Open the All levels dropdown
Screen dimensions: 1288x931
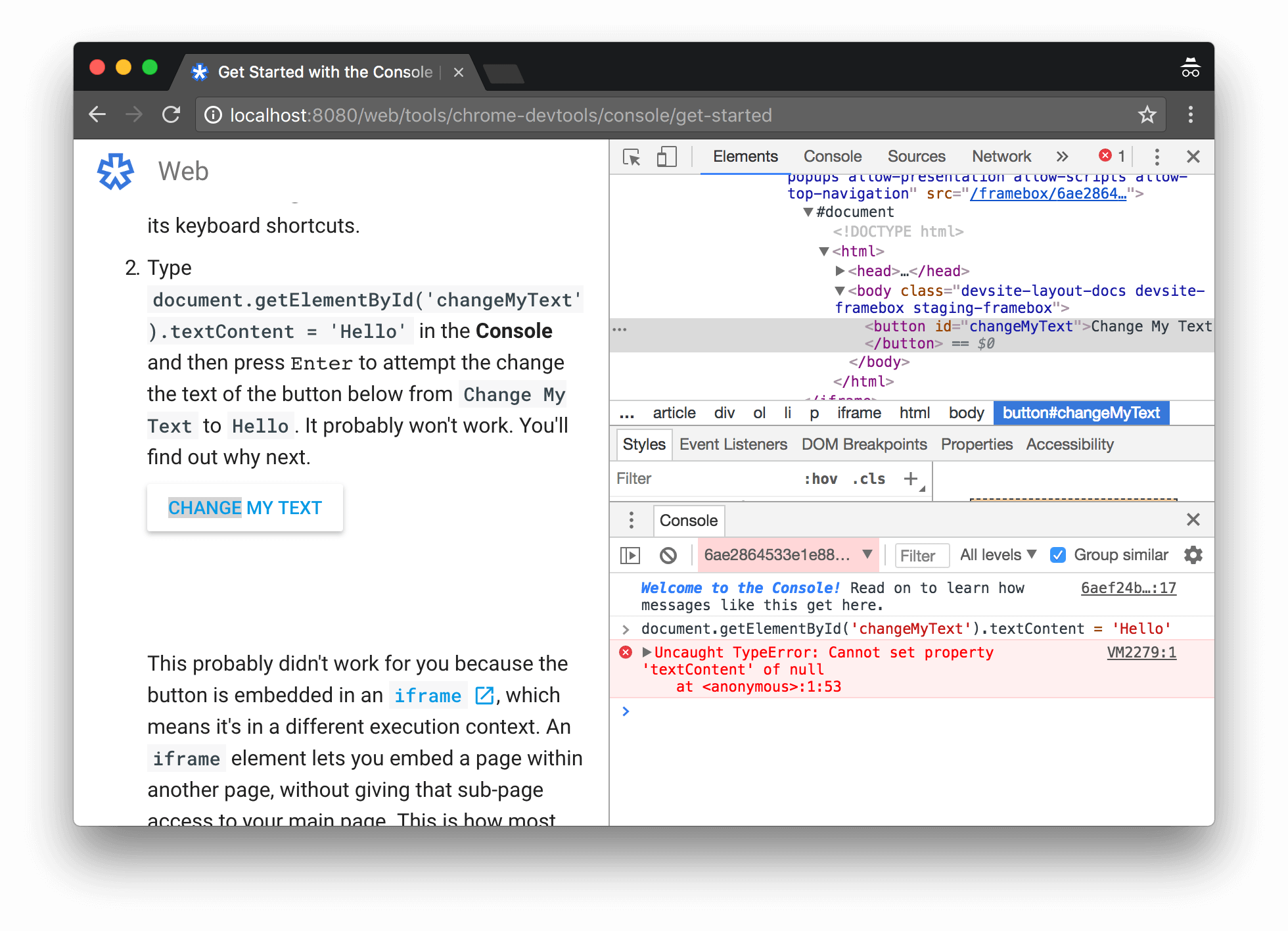997,555
